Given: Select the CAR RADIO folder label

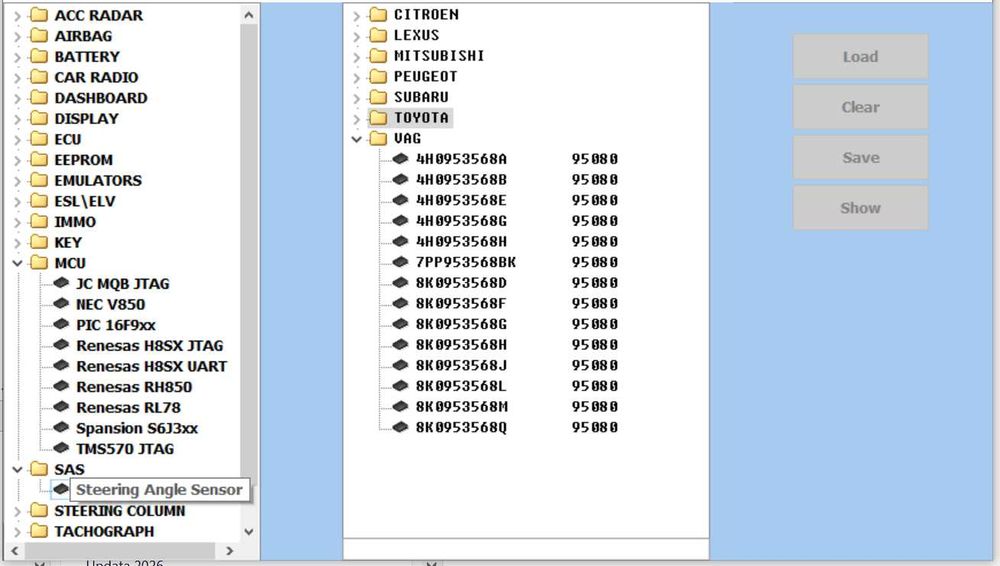Looking at the screenshot, I should tap(96, 77).
